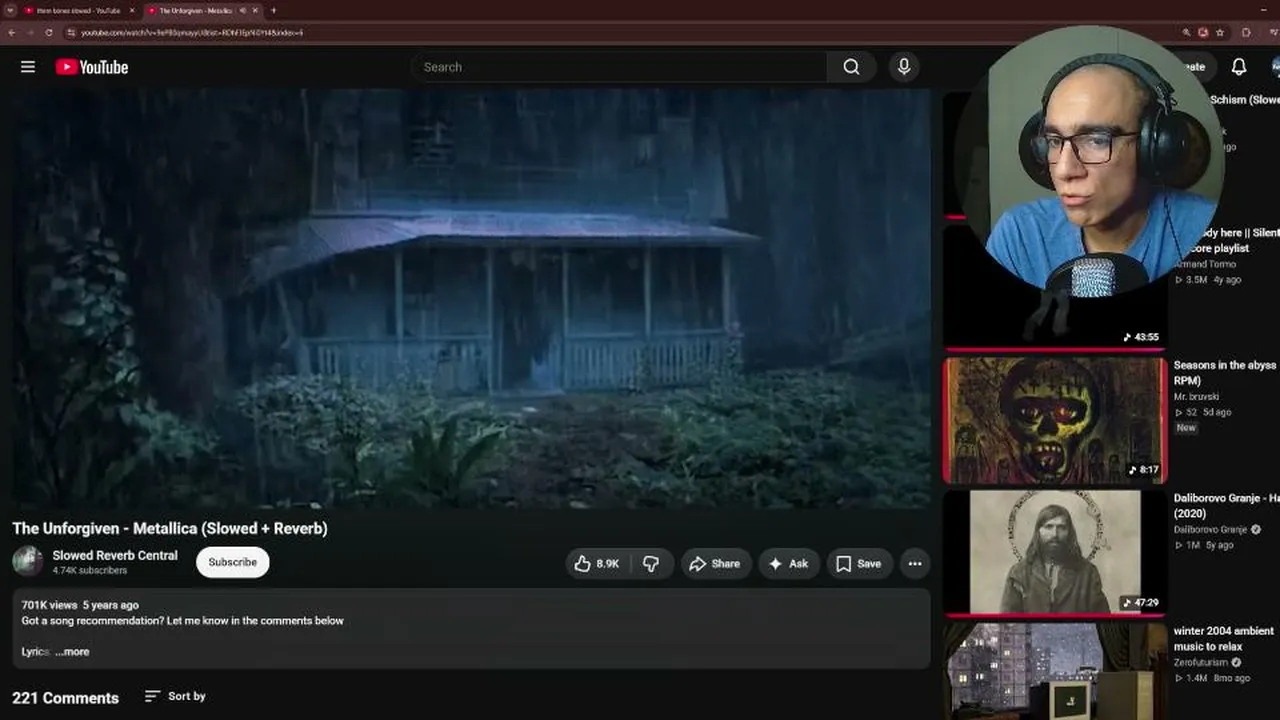Mute The Unforgiven tab audio icon
This screenshot has width=1280, height=720.
242,10
